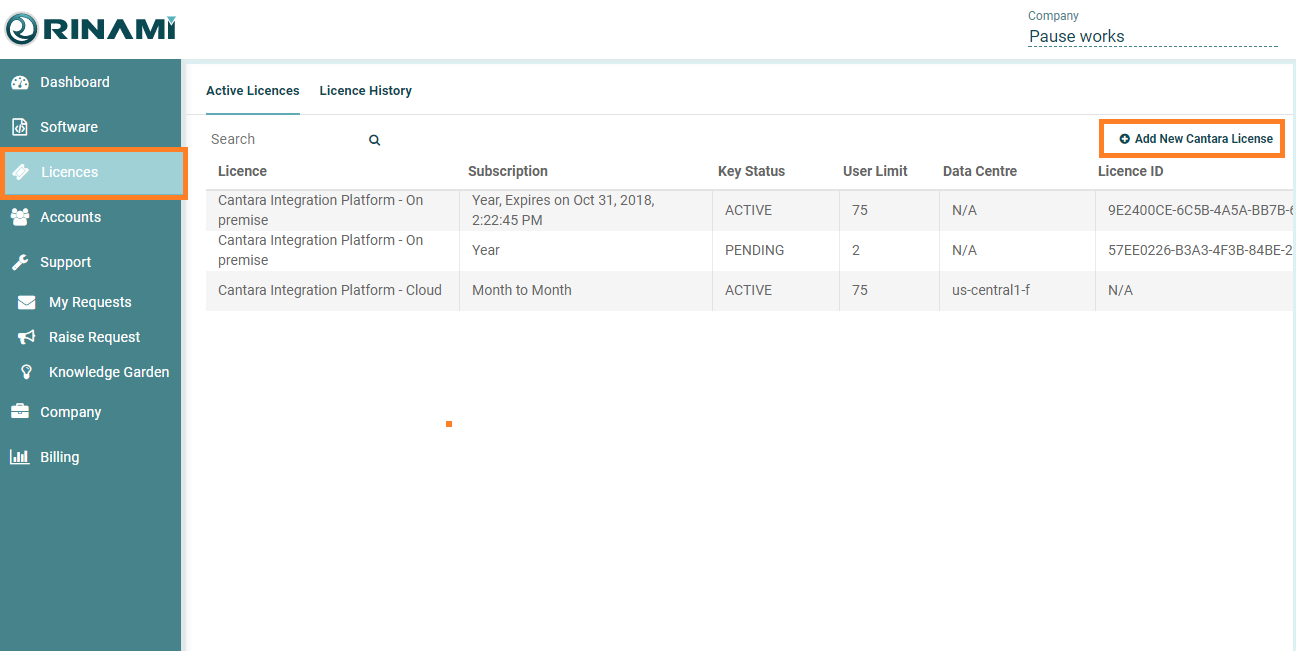Focus the licence Search field
This screenshot has width=1296, height=651.
285,140
